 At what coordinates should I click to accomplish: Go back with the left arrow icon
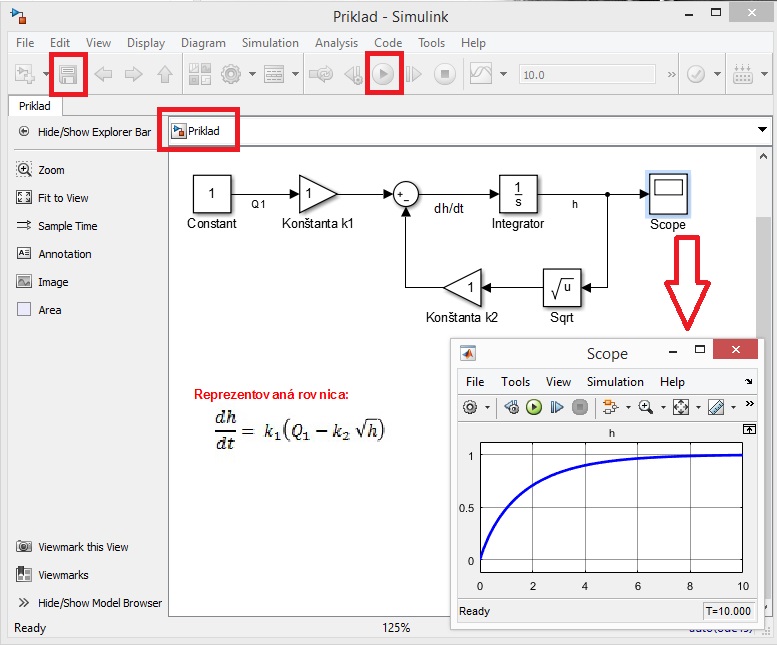coord(103,74)
